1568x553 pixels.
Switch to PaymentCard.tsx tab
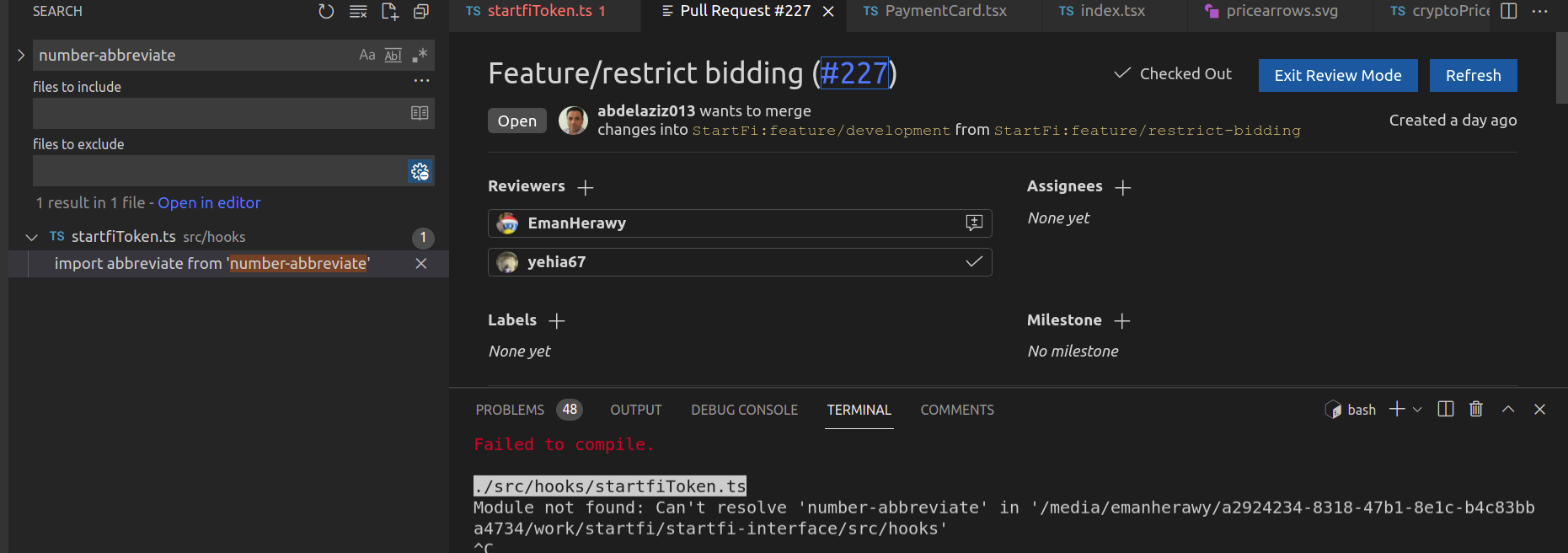point(945,11)
